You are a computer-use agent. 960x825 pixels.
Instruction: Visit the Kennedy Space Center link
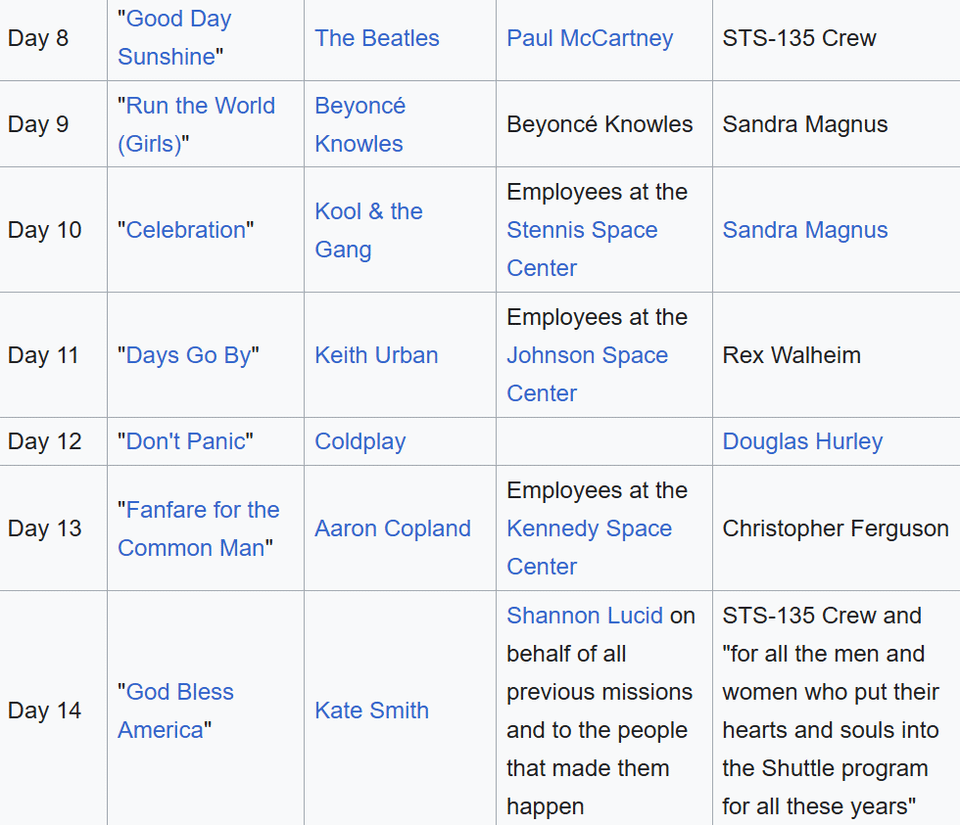(x=589, y=528)
